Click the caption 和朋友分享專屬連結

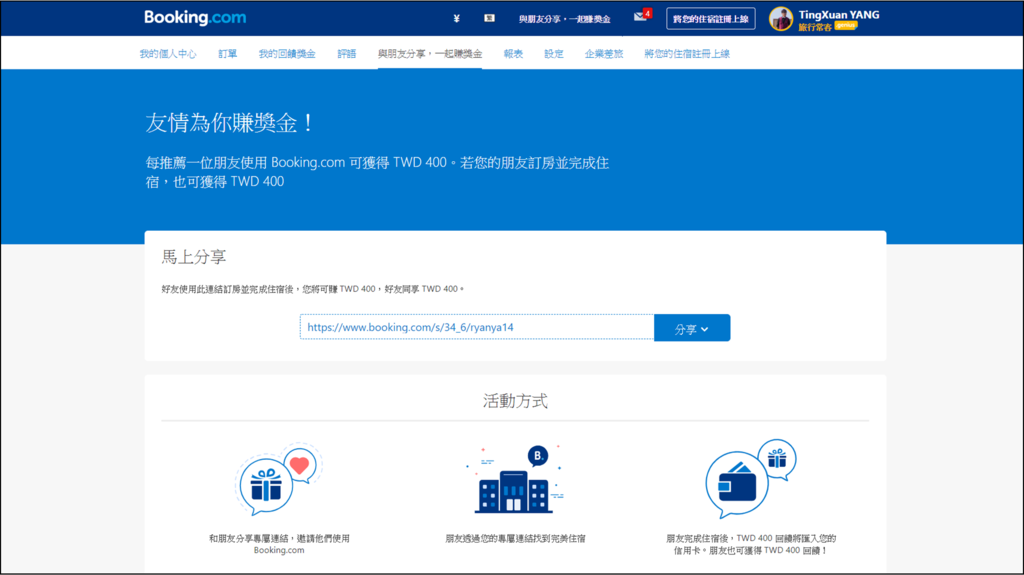(279, 544)
